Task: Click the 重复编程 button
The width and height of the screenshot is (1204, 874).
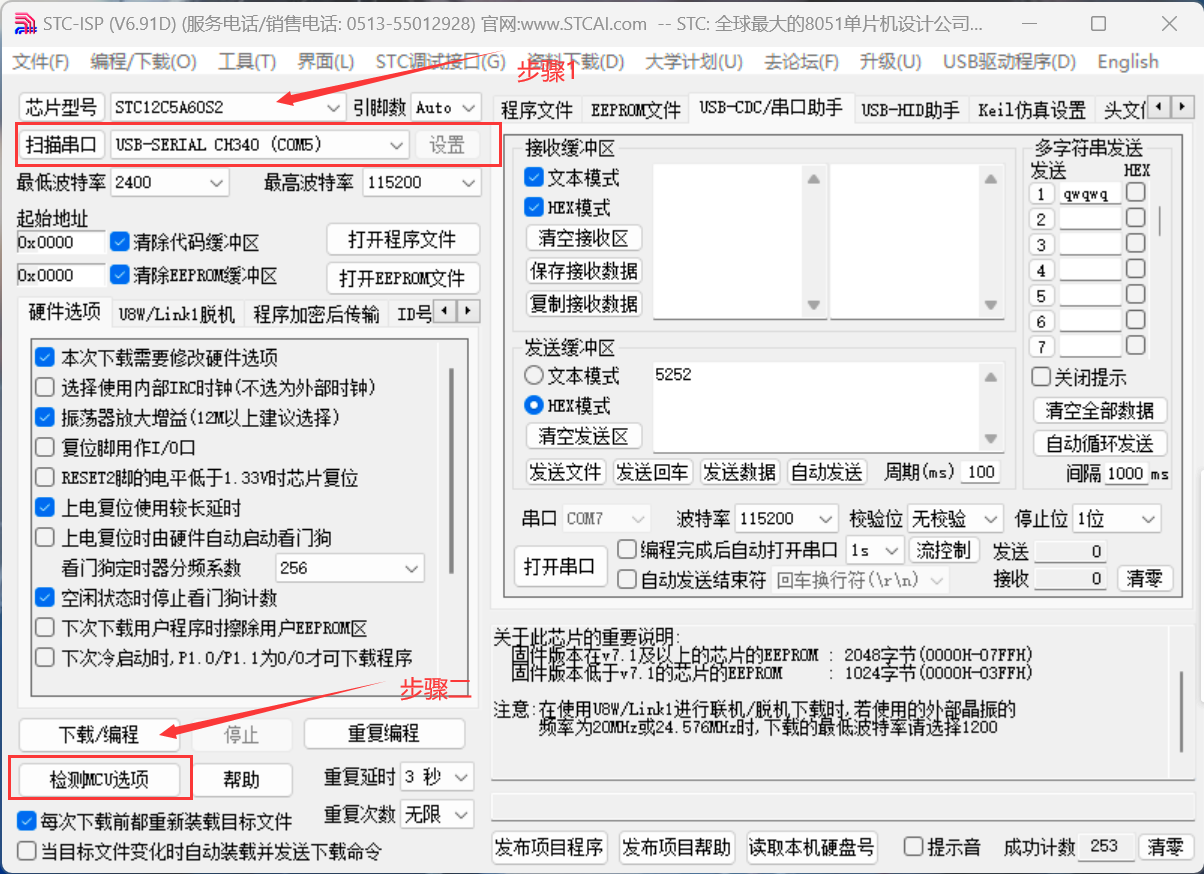Action: (x=384, y=734)
